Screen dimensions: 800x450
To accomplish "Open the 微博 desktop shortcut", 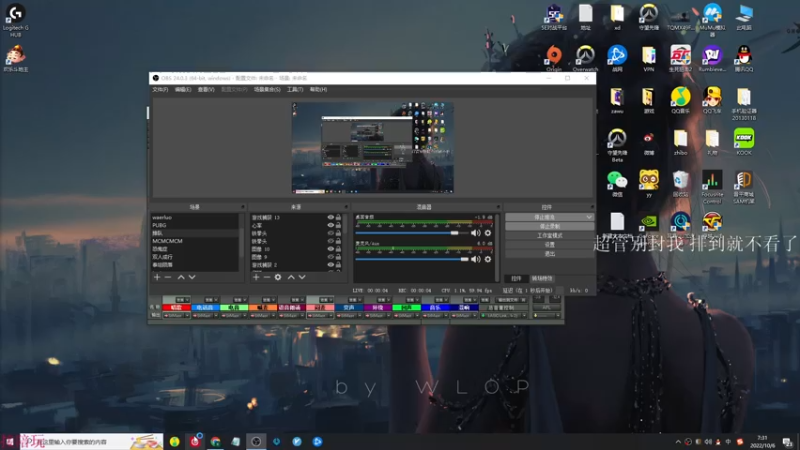I will (648, 141).
